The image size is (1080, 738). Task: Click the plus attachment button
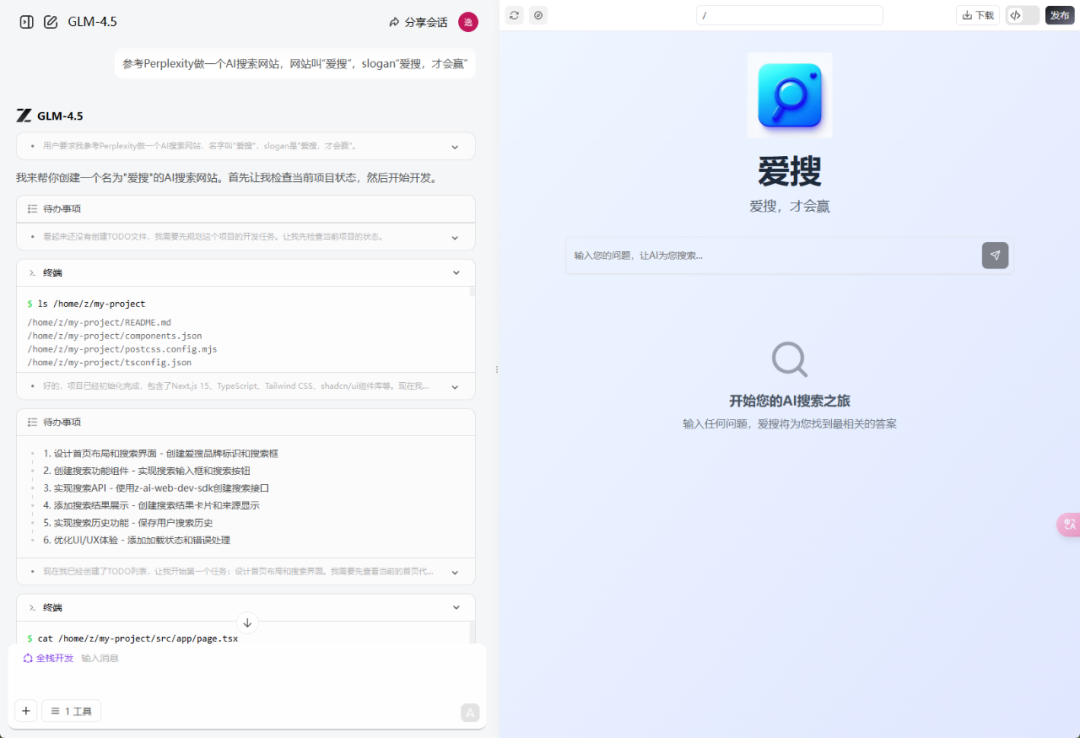point(26,711)
